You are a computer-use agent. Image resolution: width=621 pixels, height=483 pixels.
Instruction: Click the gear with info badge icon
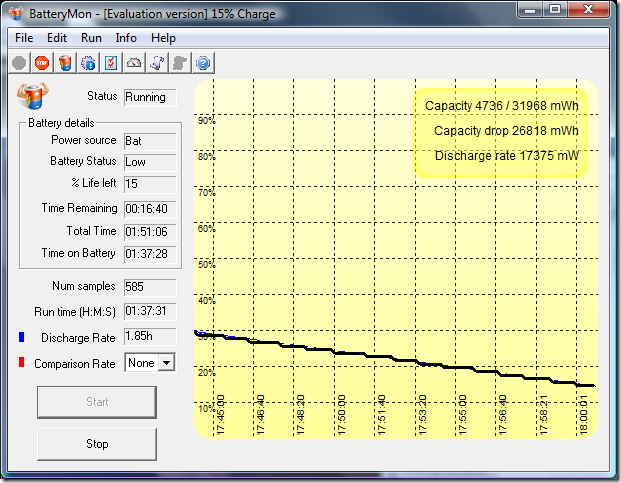[x=88, y=62]
